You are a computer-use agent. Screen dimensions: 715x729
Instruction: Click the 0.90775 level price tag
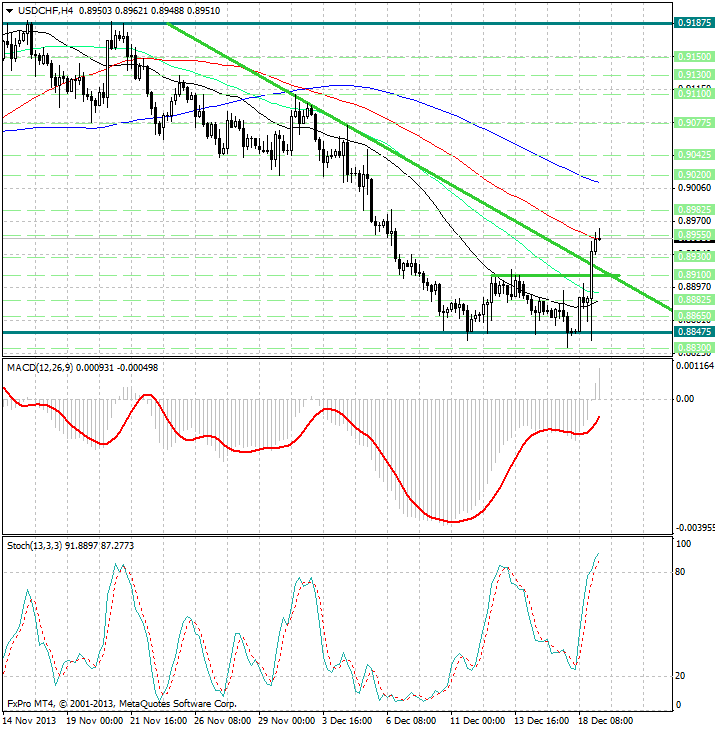tap(693, 122)
